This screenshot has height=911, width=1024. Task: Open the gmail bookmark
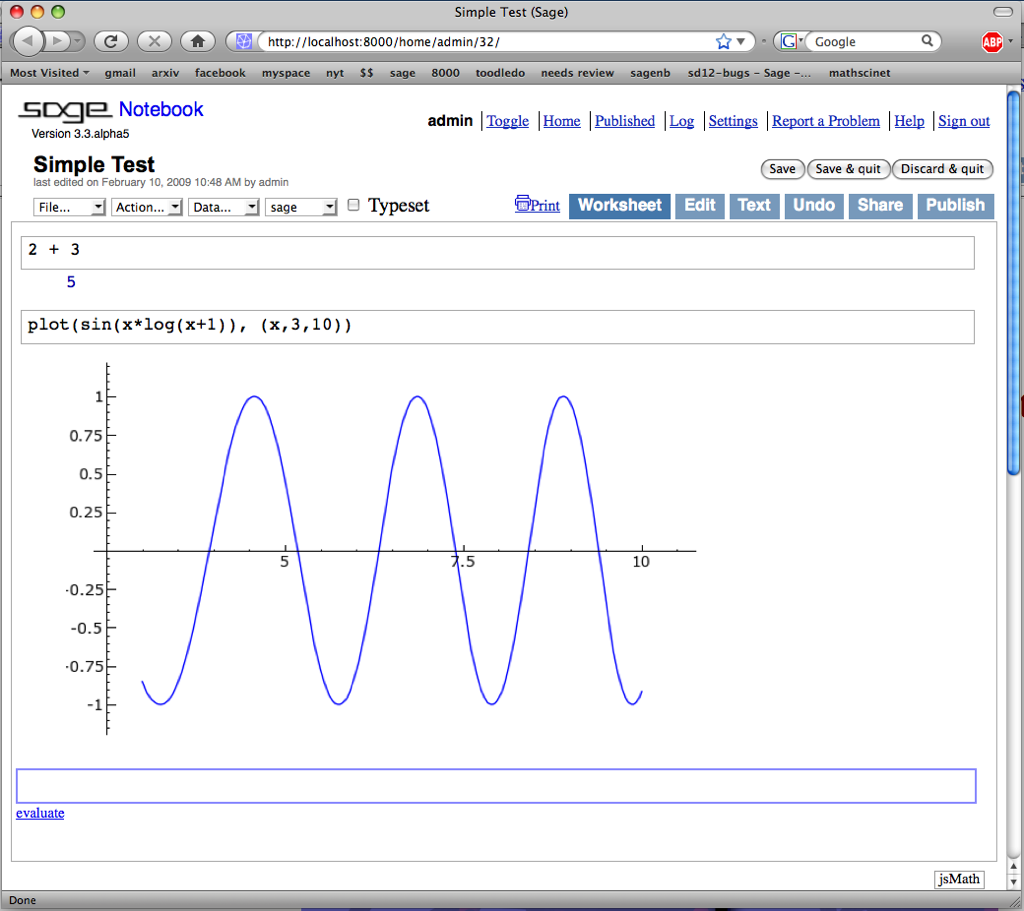[x=120, y=72]
